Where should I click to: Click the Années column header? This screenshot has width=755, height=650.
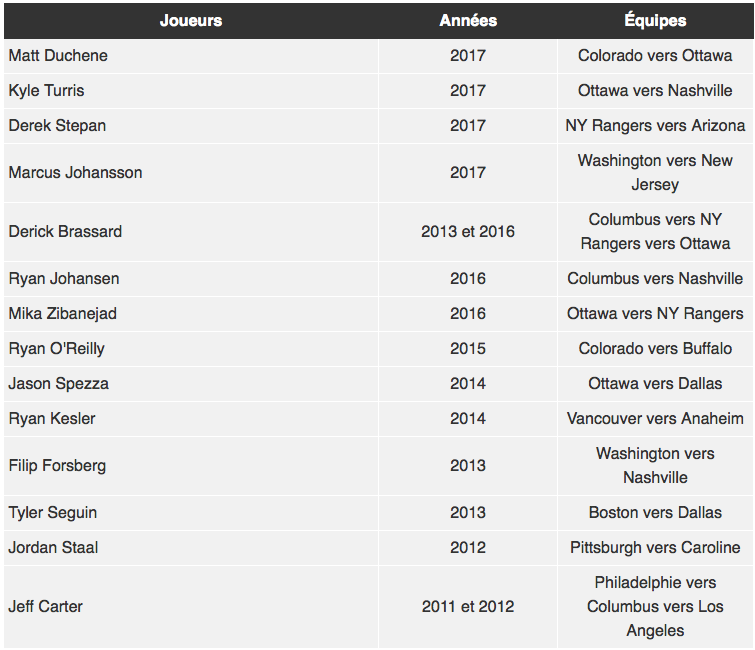(x=468, y=21)
